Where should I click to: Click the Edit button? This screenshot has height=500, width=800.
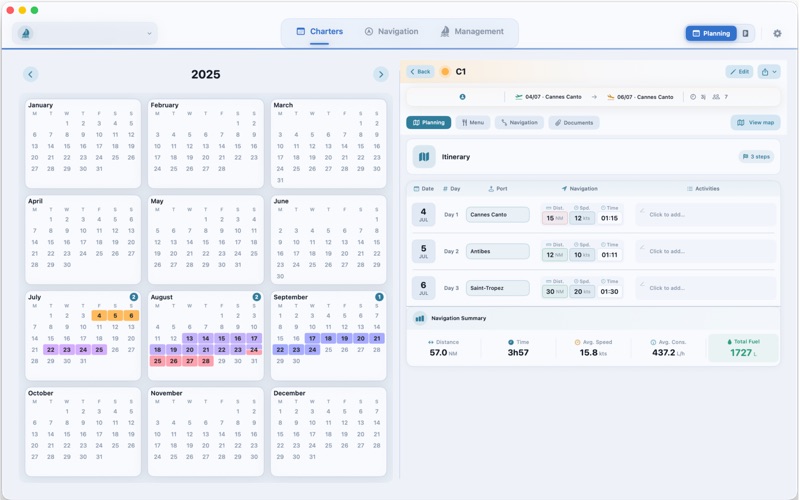(739, 72)
